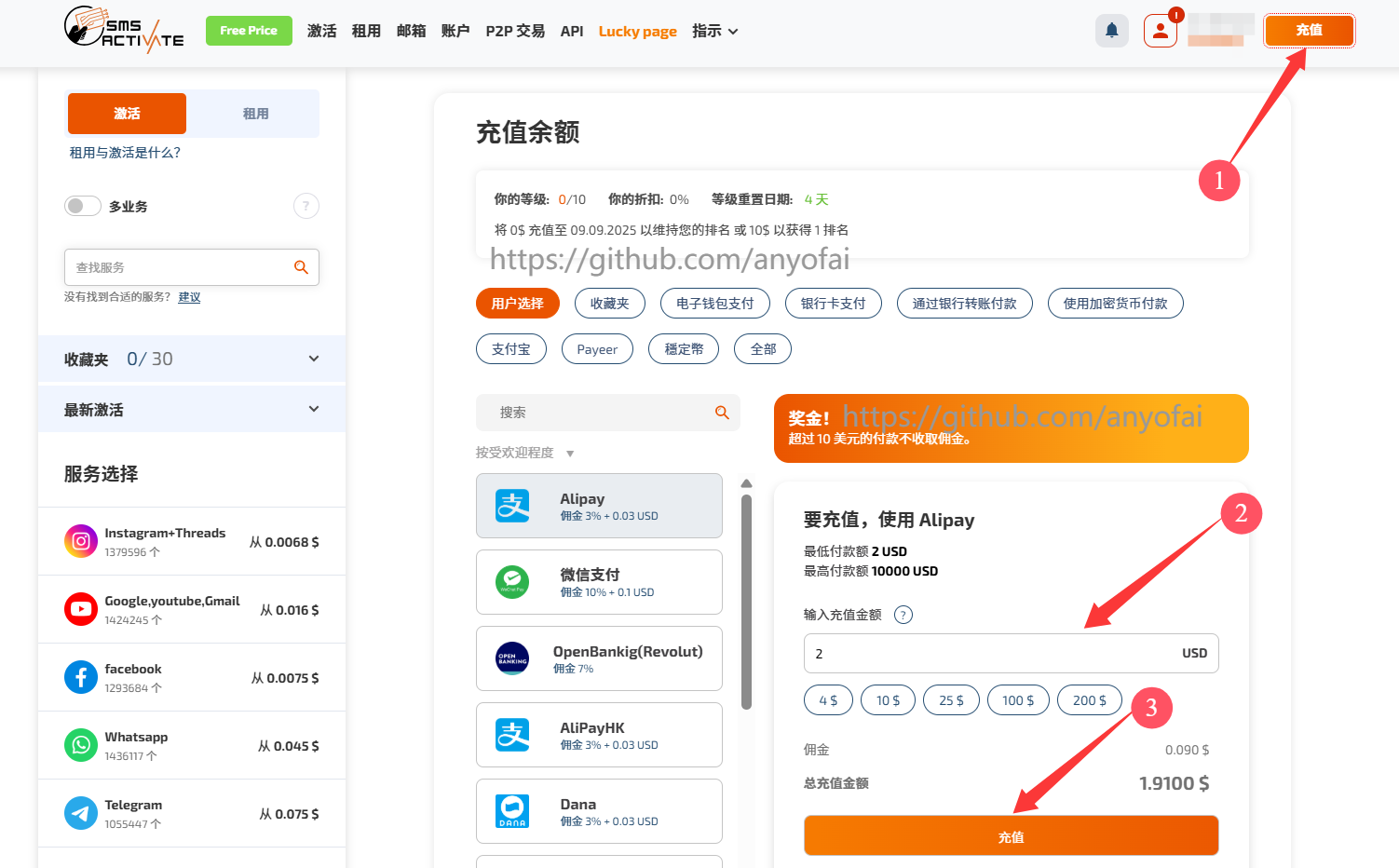Open the 账户 nav menu item

(x=455, y=31)
